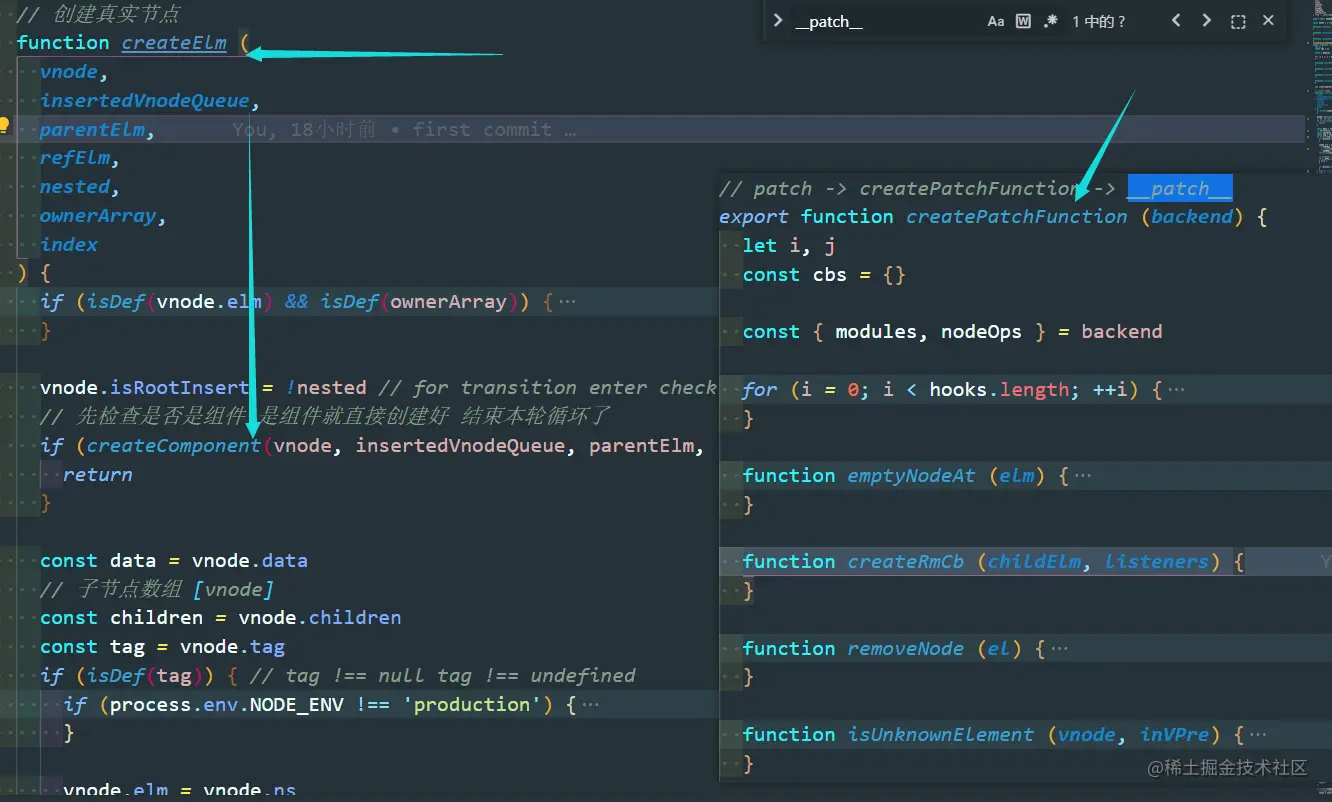Click 'let i, j' line
Image resolution: width=1332 pixels, height=802 pixels.
pos(789,245)
